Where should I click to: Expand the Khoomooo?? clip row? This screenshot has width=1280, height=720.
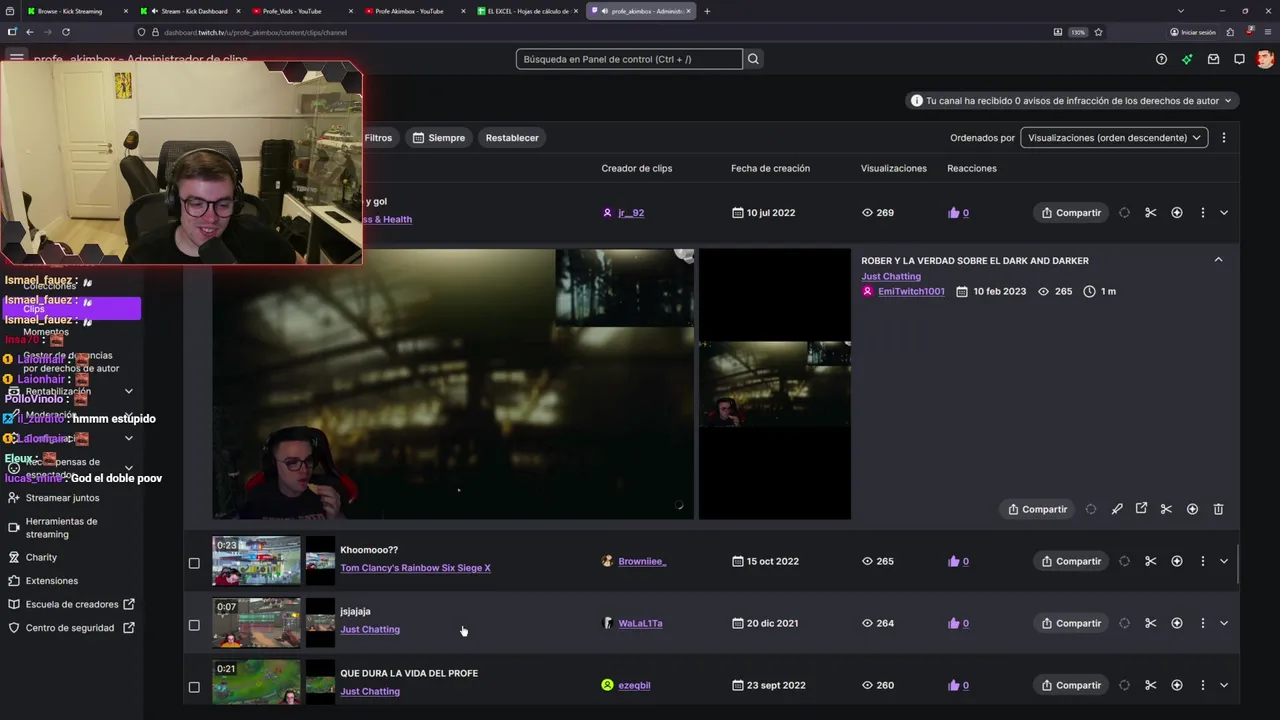point(1224,561)
